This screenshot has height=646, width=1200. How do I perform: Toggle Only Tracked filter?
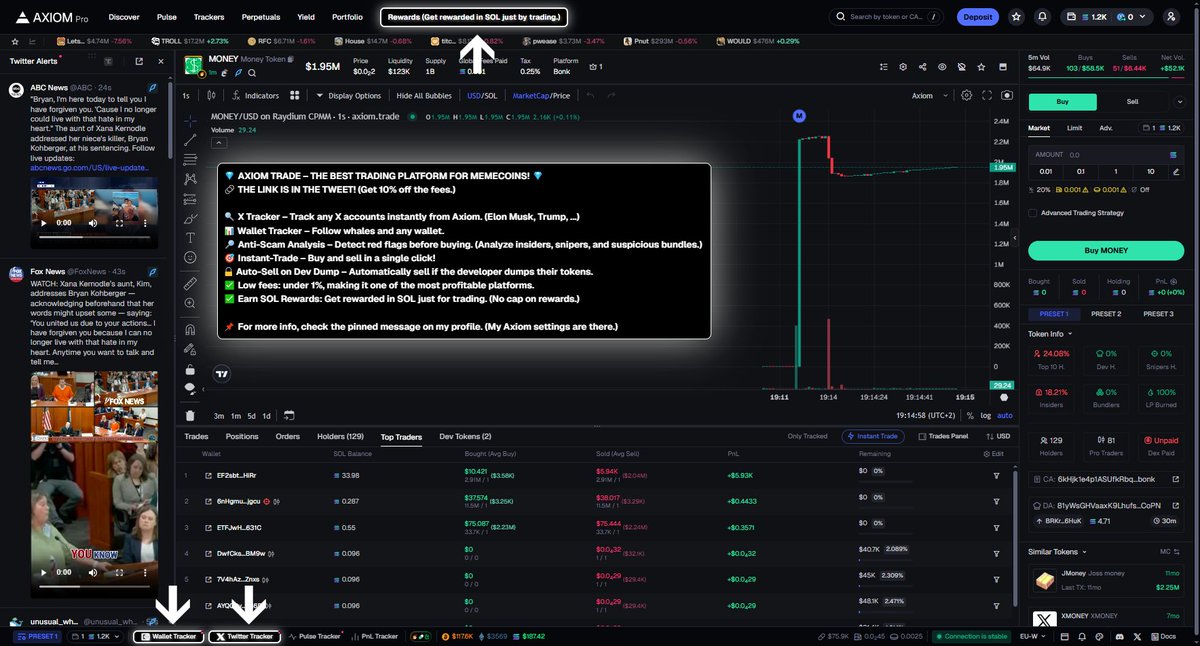click(807, 437)
